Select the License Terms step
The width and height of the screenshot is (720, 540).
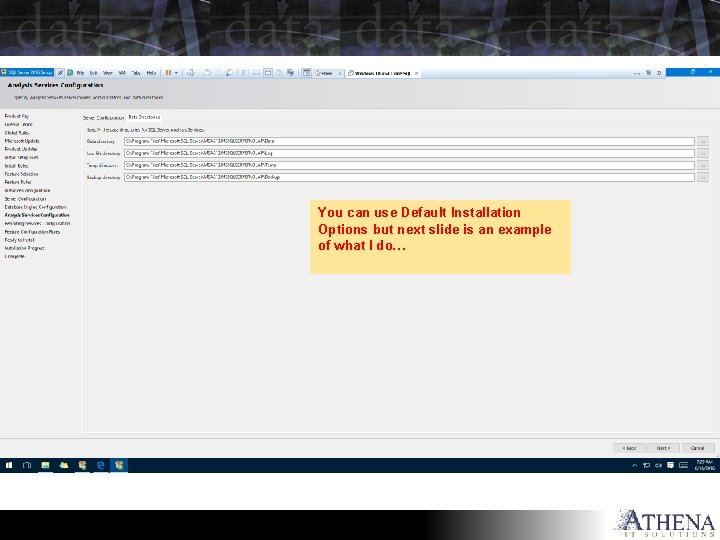tap(18, 124)
